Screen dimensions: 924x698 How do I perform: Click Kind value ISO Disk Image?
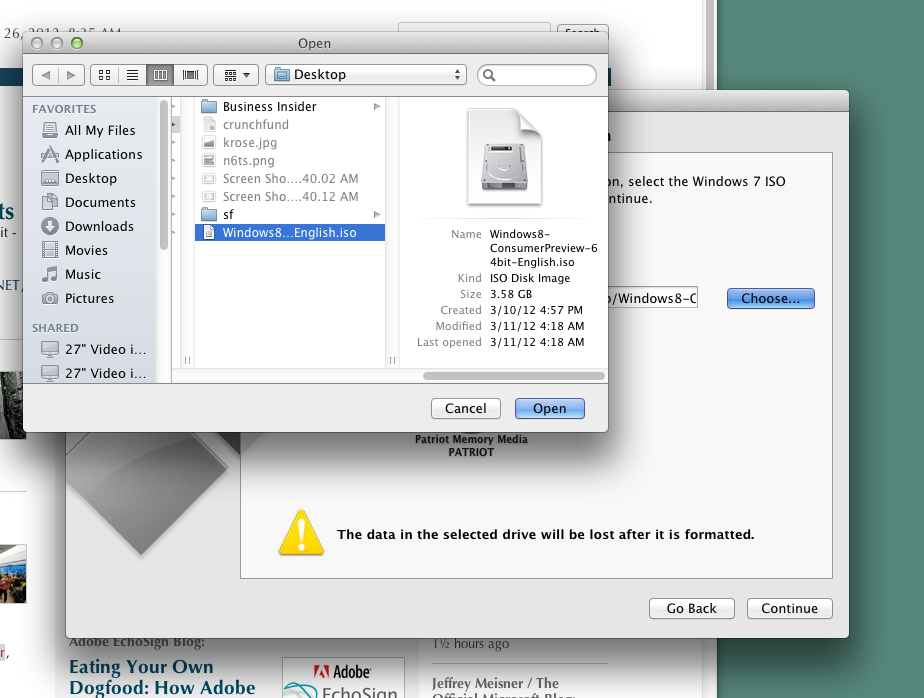click(x=530, y=278)
